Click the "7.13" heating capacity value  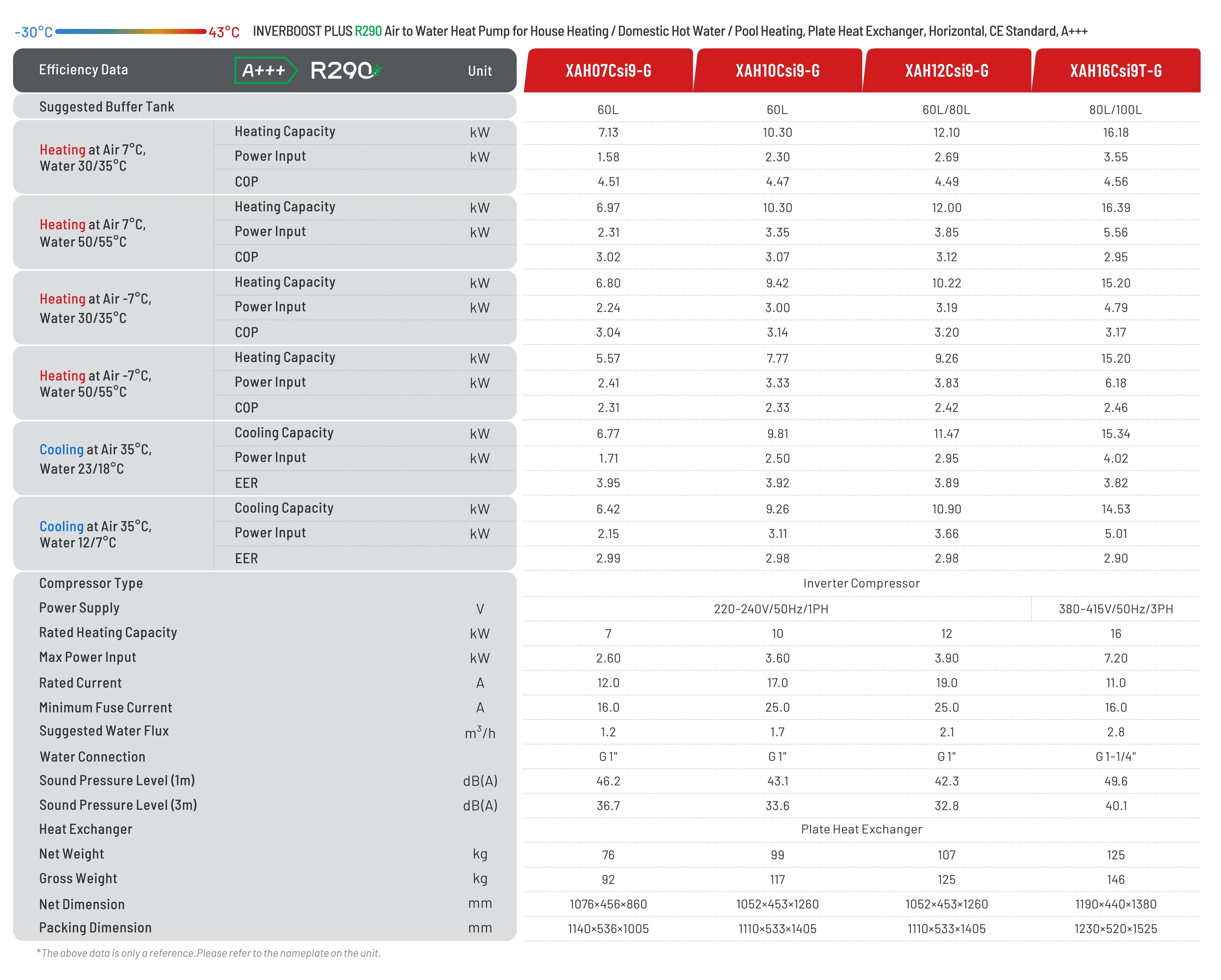[x=608, y=133]
